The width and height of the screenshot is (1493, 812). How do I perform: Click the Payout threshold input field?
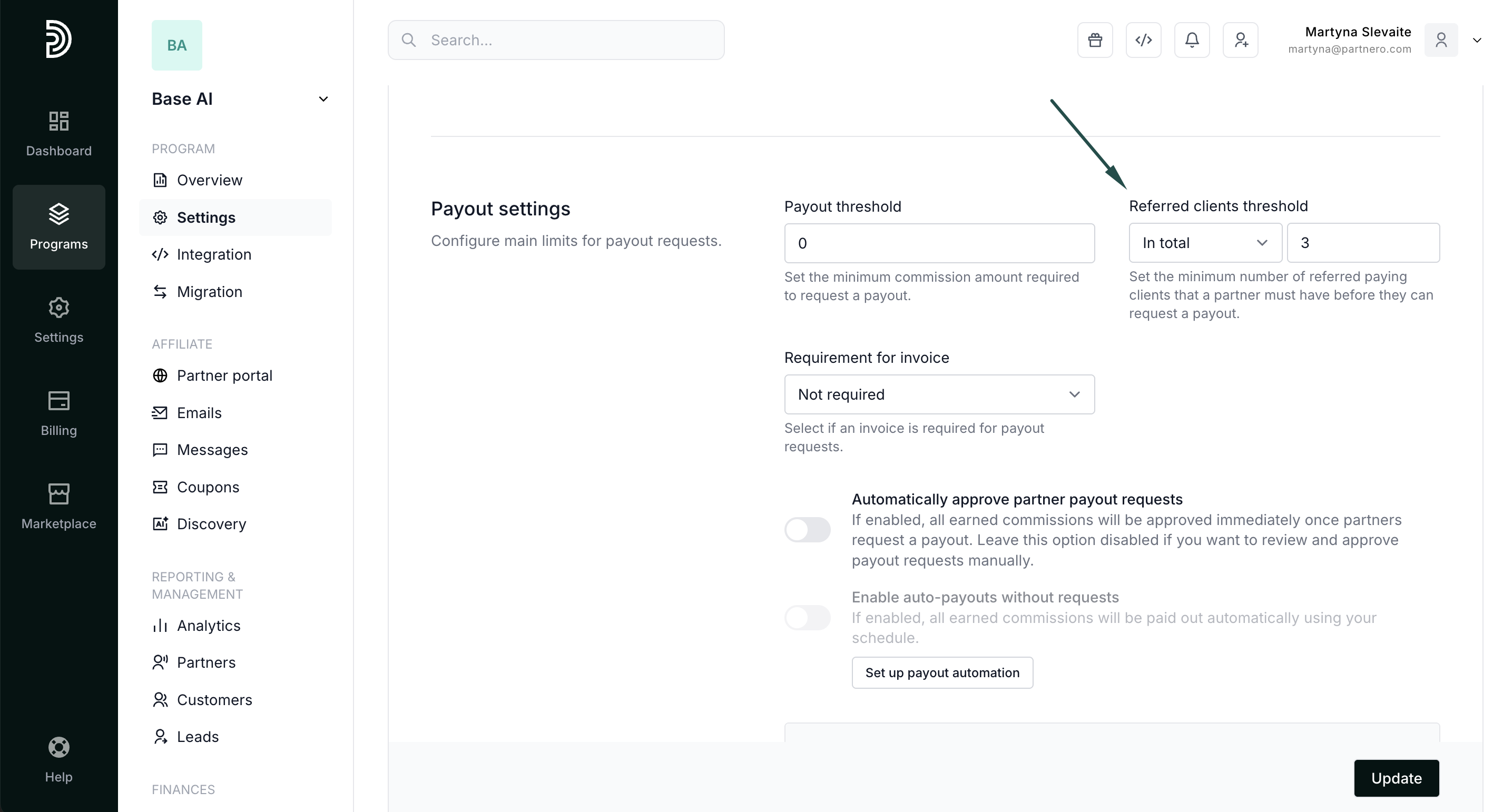point(939,243)
